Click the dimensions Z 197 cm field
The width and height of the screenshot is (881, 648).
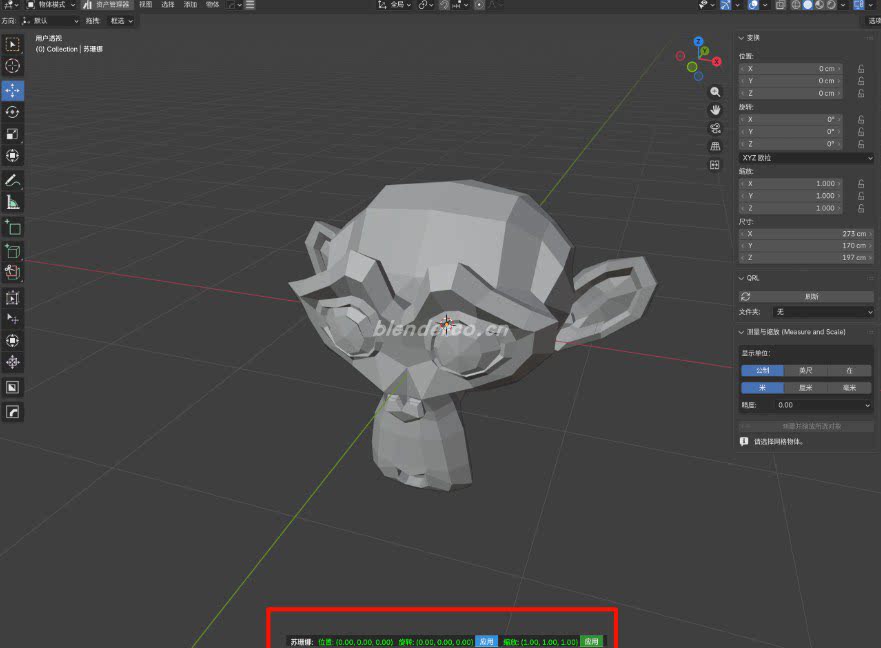tap(806, 257)
